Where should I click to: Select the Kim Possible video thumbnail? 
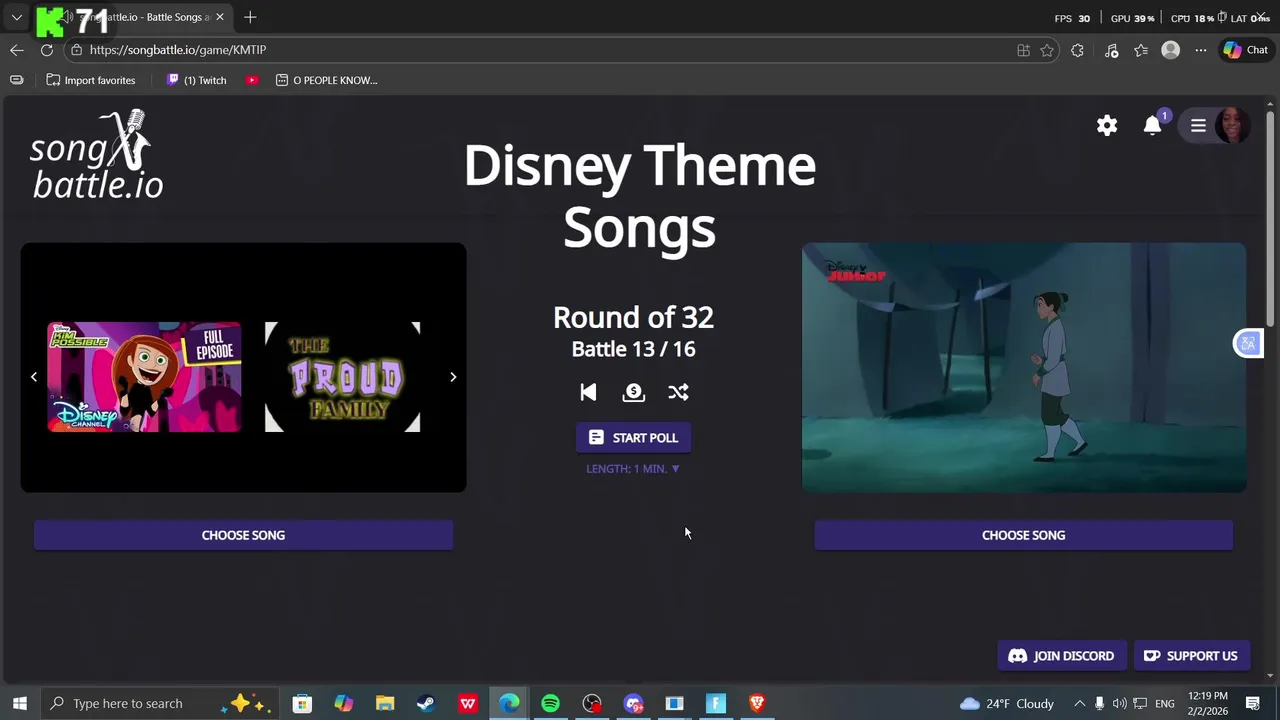click(144, 377)
